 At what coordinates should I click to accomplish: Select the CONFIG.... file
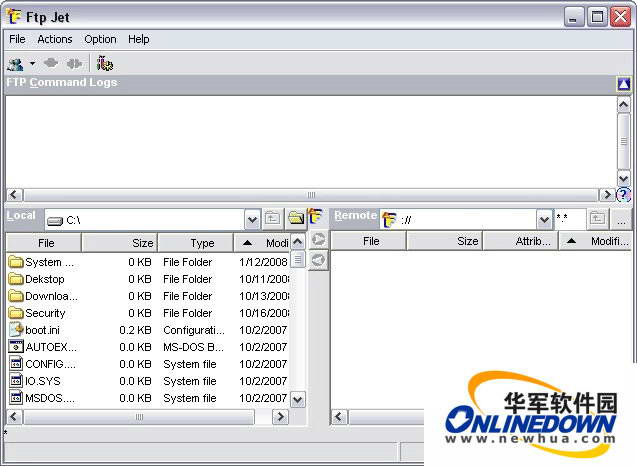[x=42, y=364]
